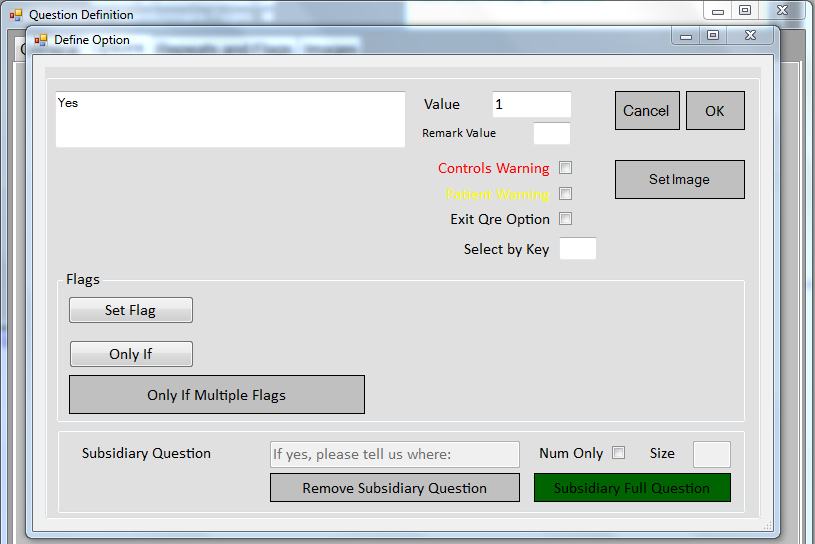Toggle the Patient Warning checkbox

point(565,194)
